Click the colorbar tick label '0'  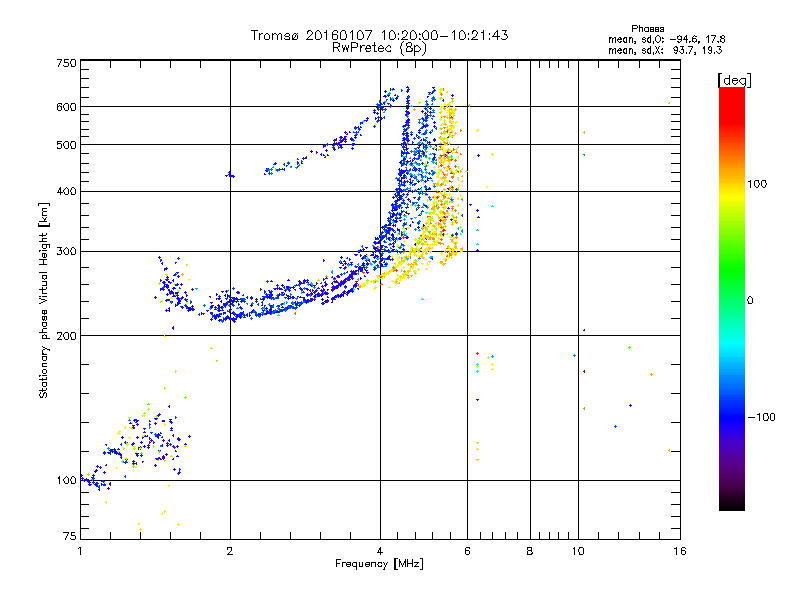pyautogui.click(x=749, y=301)
